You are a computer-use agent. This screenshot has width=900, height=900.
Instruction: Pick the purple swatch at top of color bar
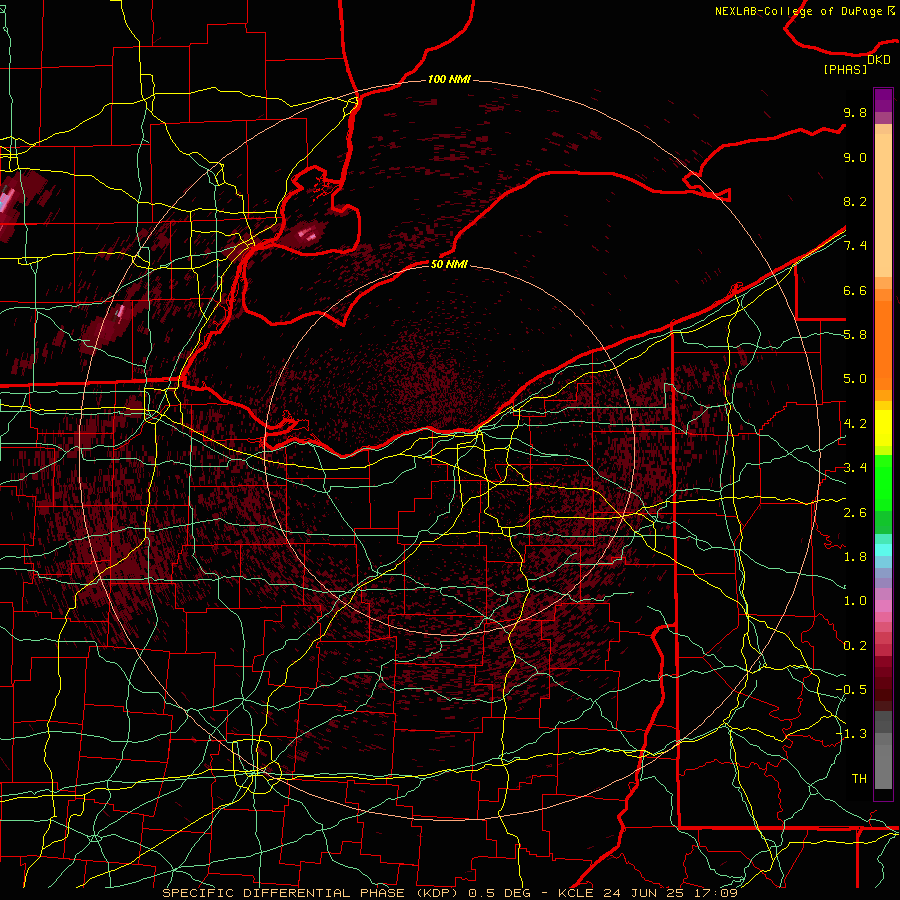(883, 100)
